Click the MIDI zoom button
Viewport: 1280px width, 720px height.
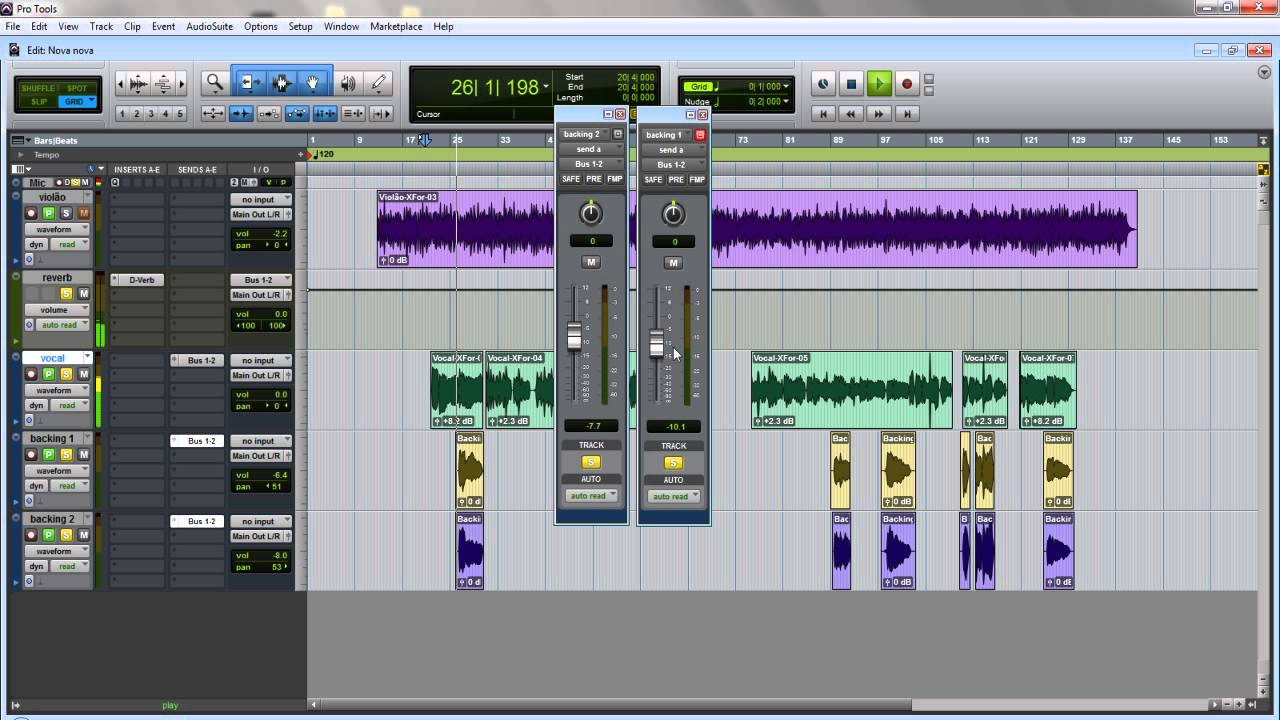pos(163,84)
